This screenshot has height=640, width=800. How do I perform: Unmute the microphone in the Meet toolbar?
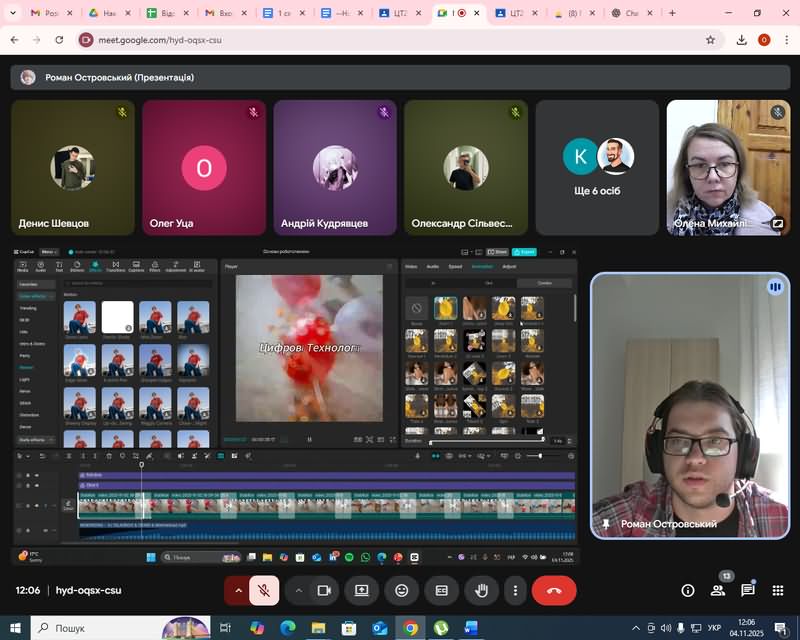[264, 591]
